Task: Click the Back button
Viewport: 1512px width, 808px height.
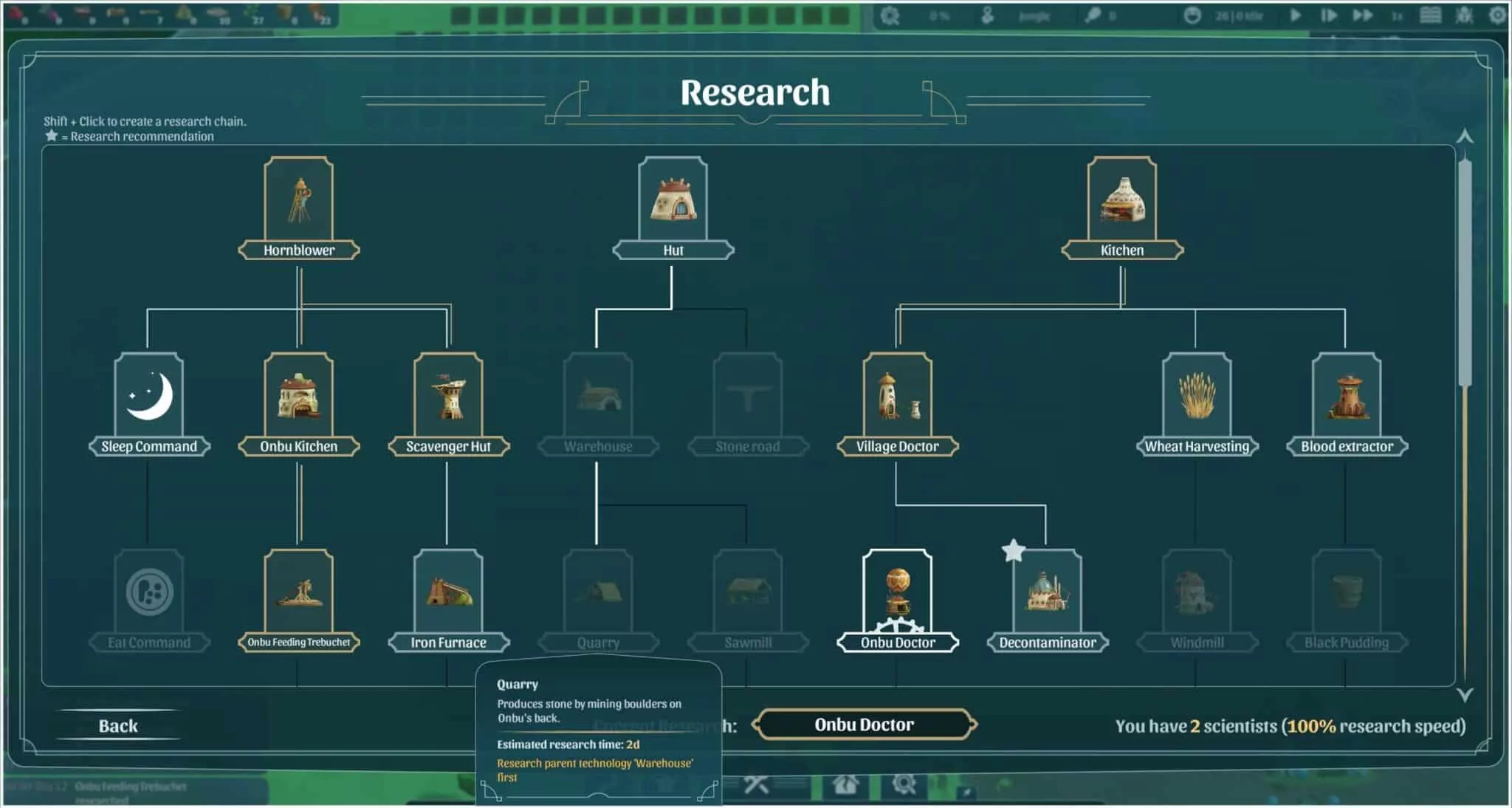Action: 118,725
